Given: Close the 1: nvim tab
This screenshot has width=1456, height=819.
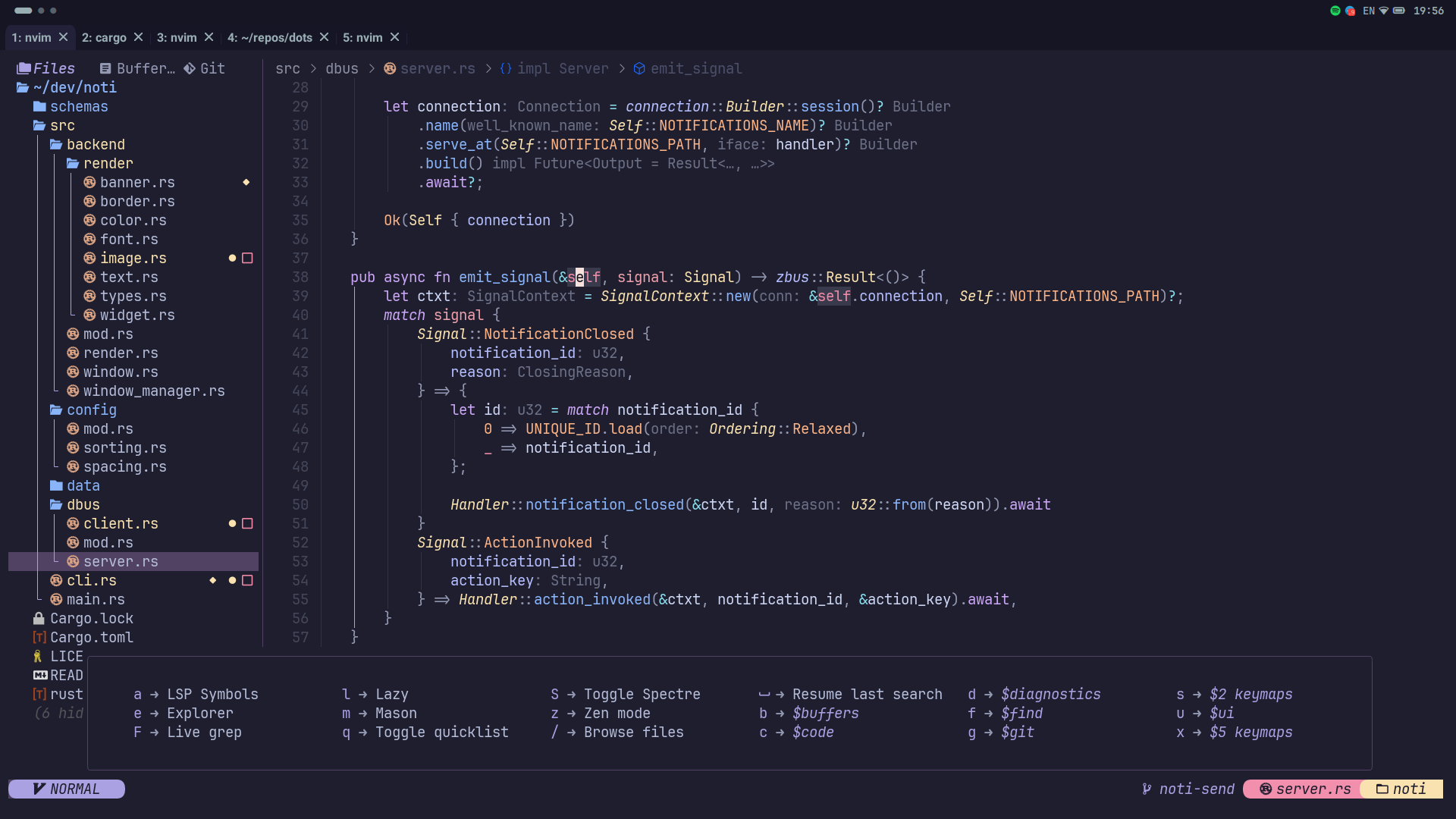Looking at the screenshot, I should pos(64,37).
